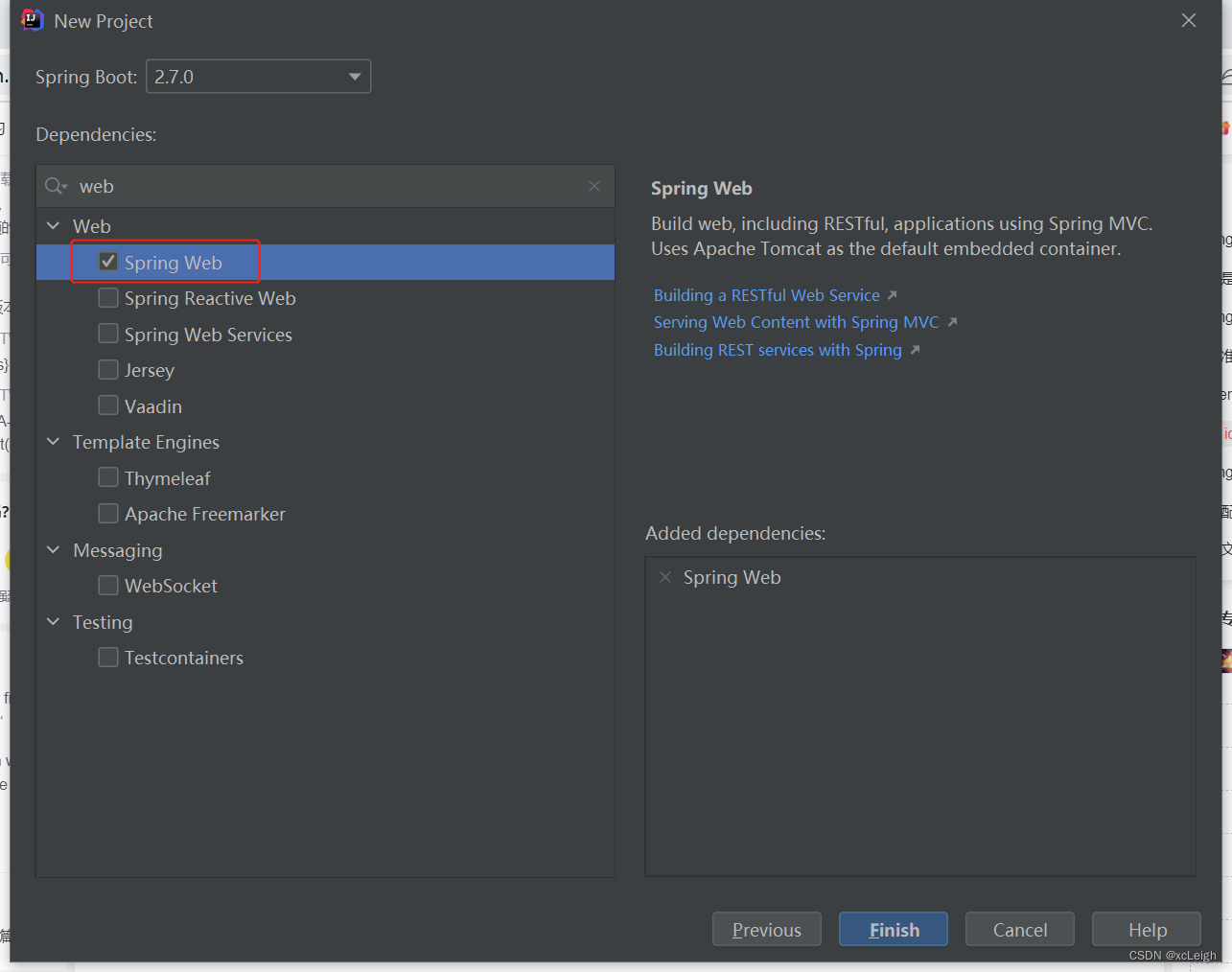Select the Apache Freemarker label
This screenshot has height=972, width=1232.
(x=205, y=514)
